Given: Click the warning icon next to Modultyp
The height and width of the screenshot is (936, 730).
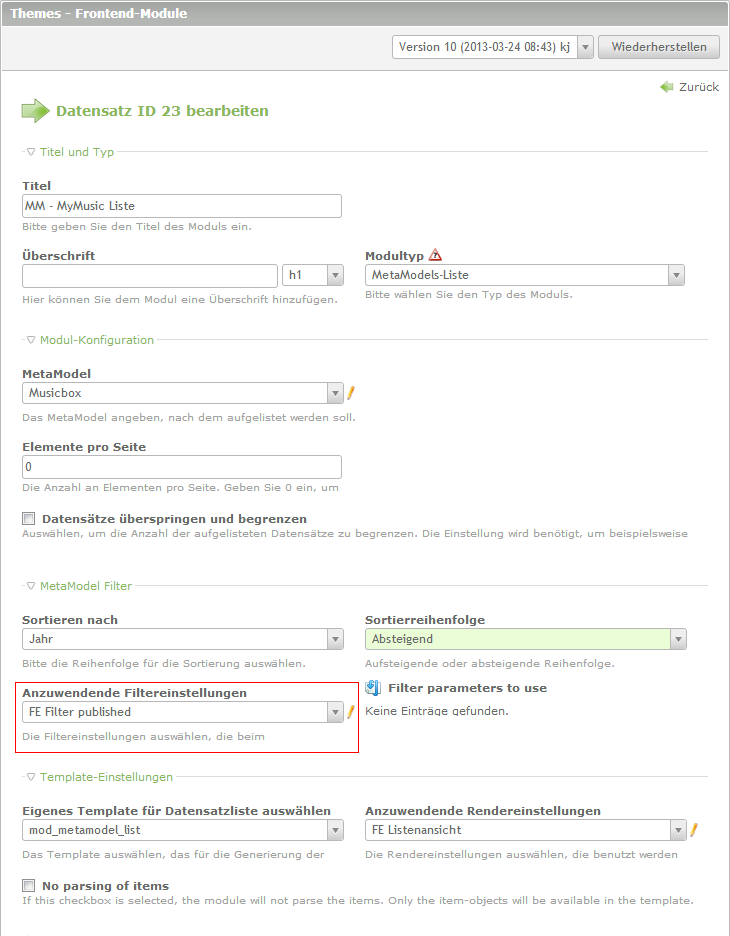Looking at the screenshot, I should pyautogui.click(x=435, y=255).
